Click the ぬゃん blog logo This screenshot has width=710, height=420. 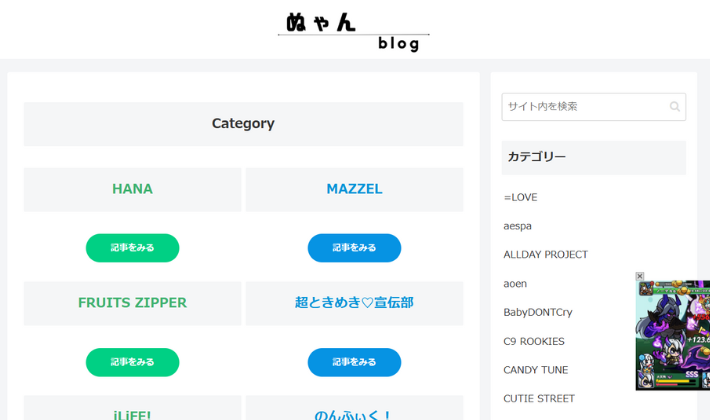coord(353,30)
